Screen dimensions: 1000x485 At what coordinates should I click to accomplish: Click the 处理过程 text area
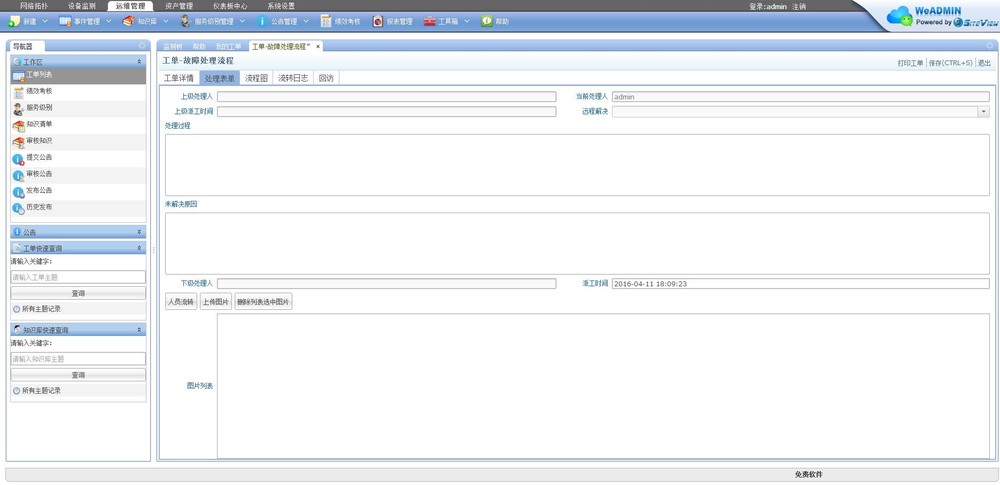577,165
